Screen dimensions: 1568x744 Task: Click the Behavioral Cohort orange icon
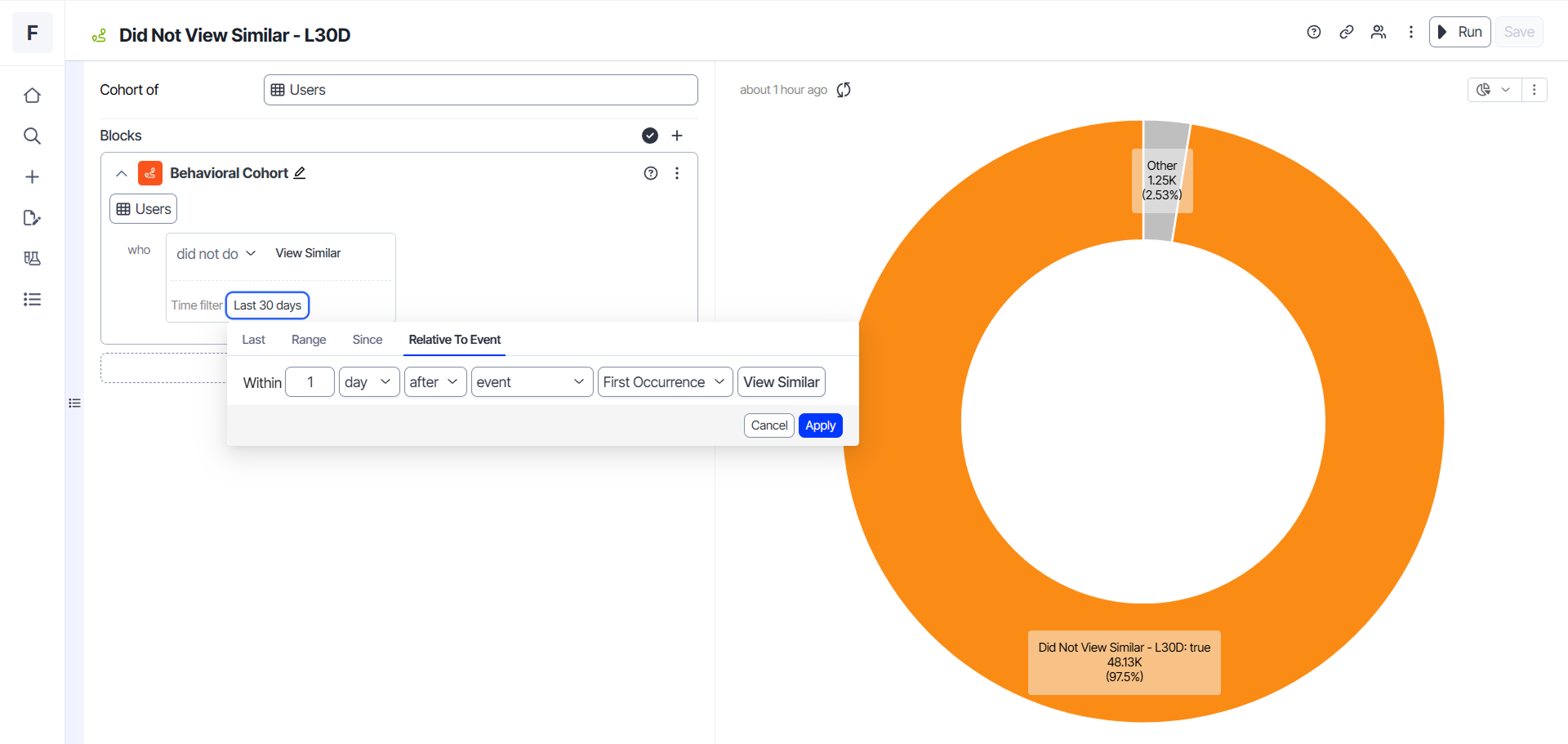click(x=150, y=173)
